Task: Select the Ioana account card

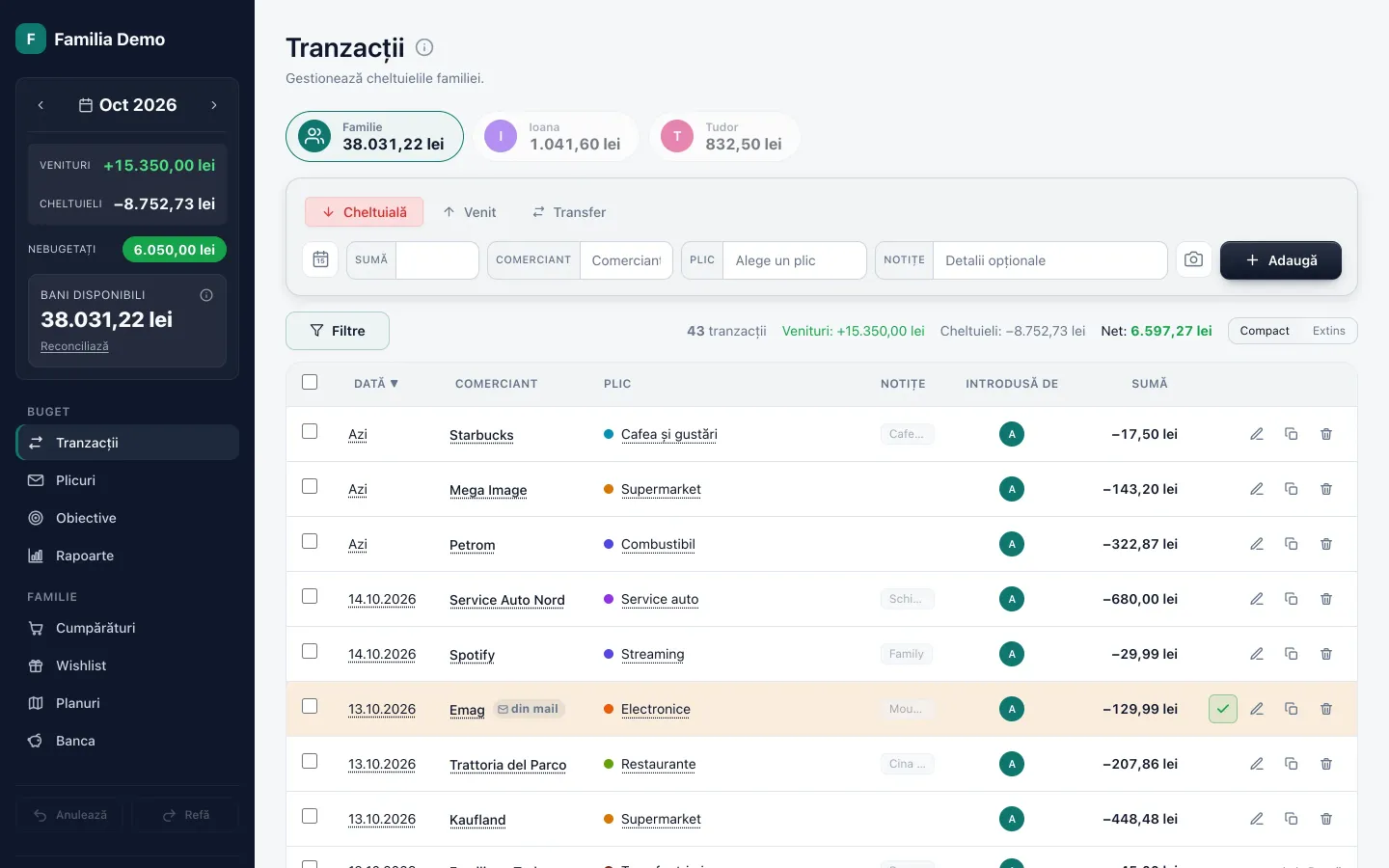Action: [556, 136]
